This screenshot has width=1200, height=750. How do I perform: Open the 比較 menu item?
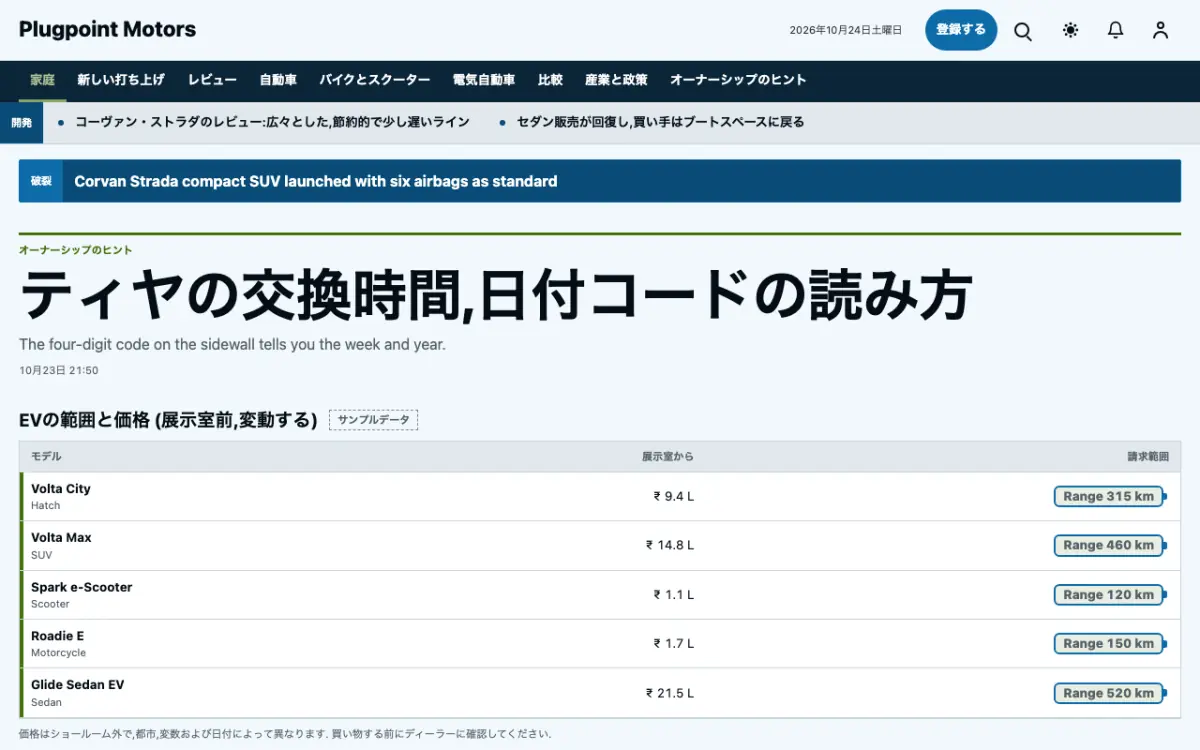pyautogui.click(x=550, y=80)
